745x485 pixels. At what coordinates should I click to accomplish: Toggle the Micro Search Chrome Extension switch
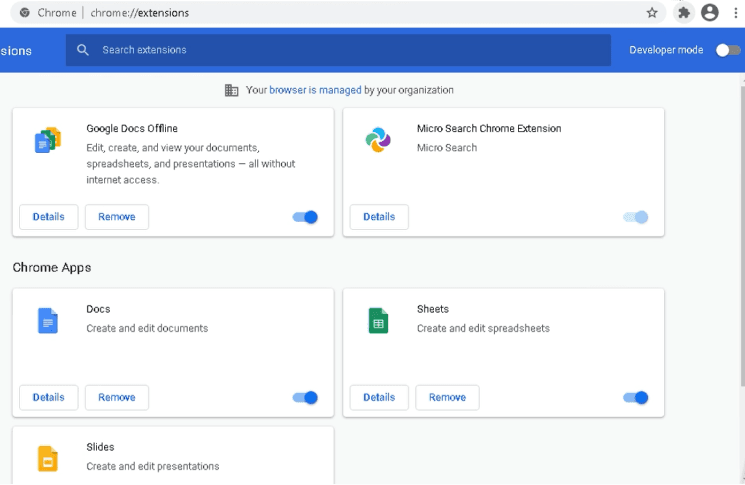[635, 217]
